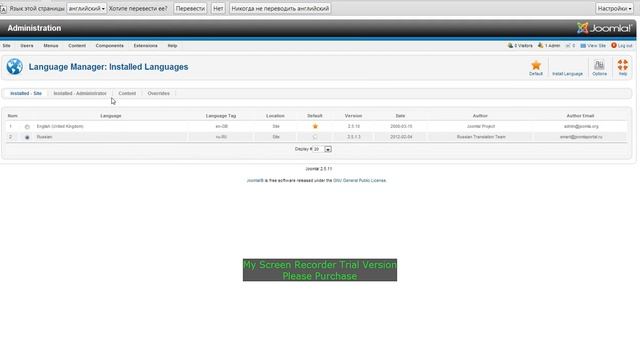Click the View Site icon
This screenshot has height=360, width=640.
click(x=583, y=46)
